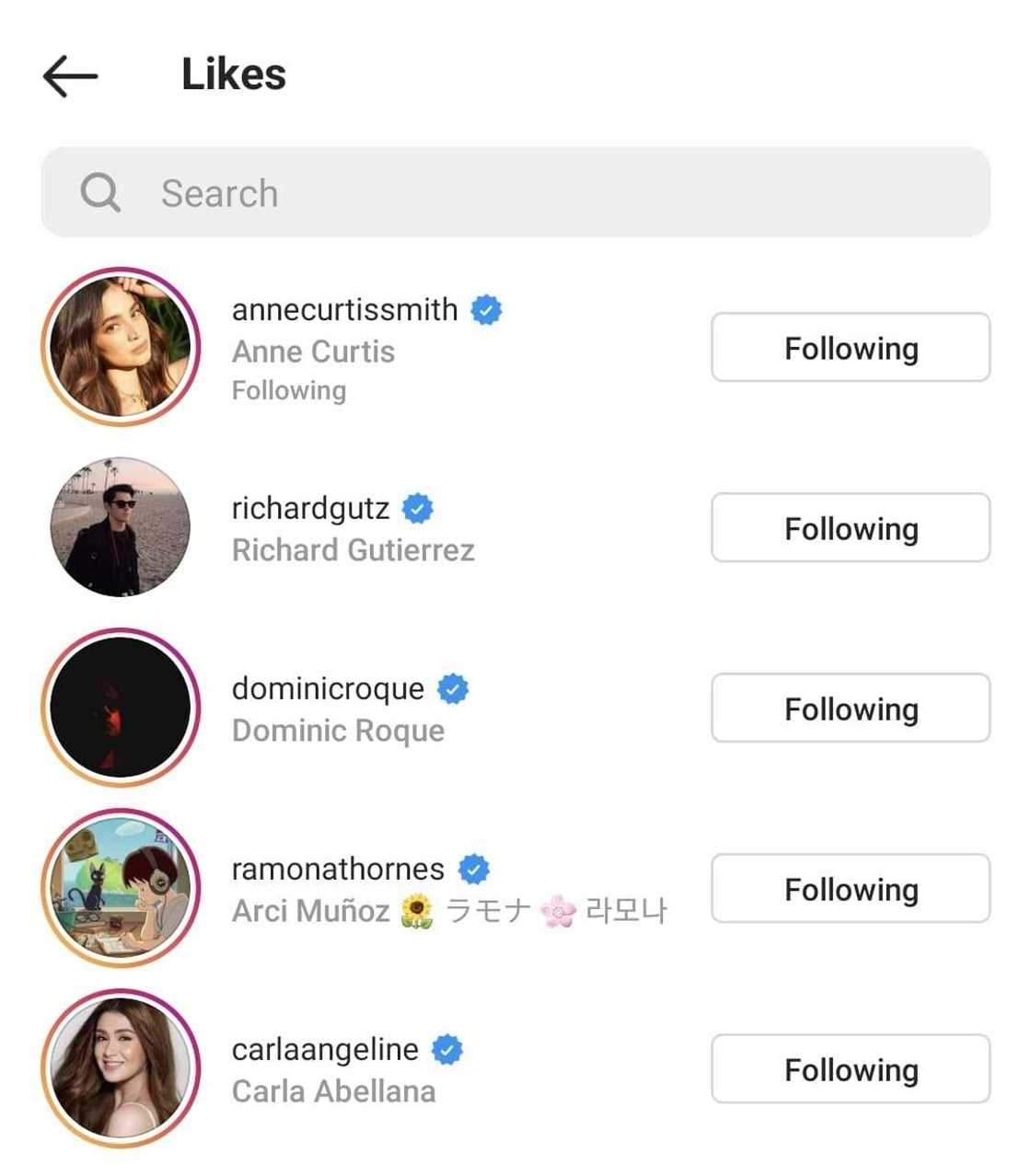Open the ramonathornes username link
Viewport: 1031px width, 1176px height.
(x=338, y=869)
